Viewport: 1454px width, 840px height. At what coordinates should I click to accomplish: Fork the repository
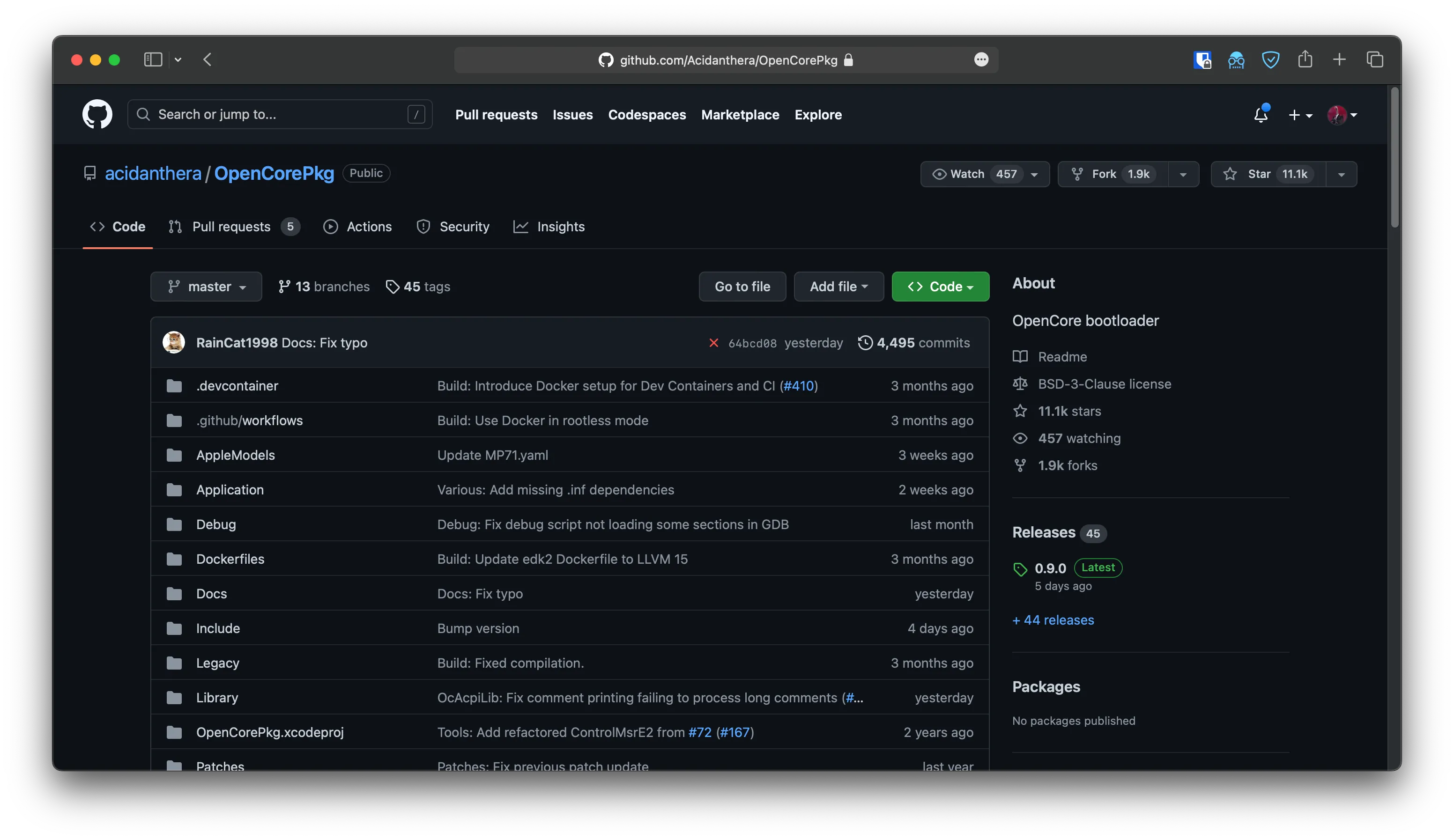(x=1113, y=174)
